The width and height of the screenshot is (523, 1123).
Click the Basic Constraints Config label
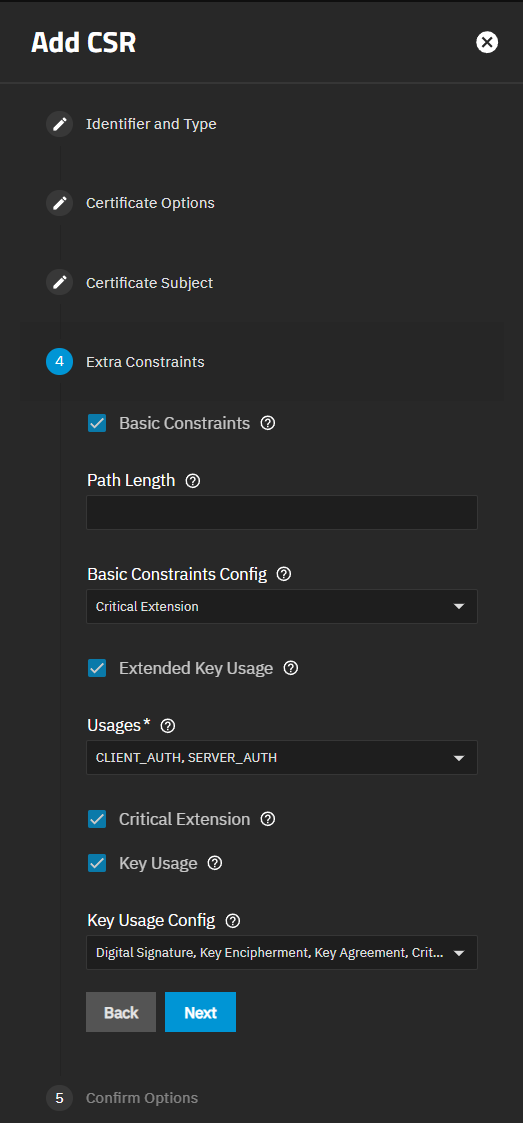177,574
